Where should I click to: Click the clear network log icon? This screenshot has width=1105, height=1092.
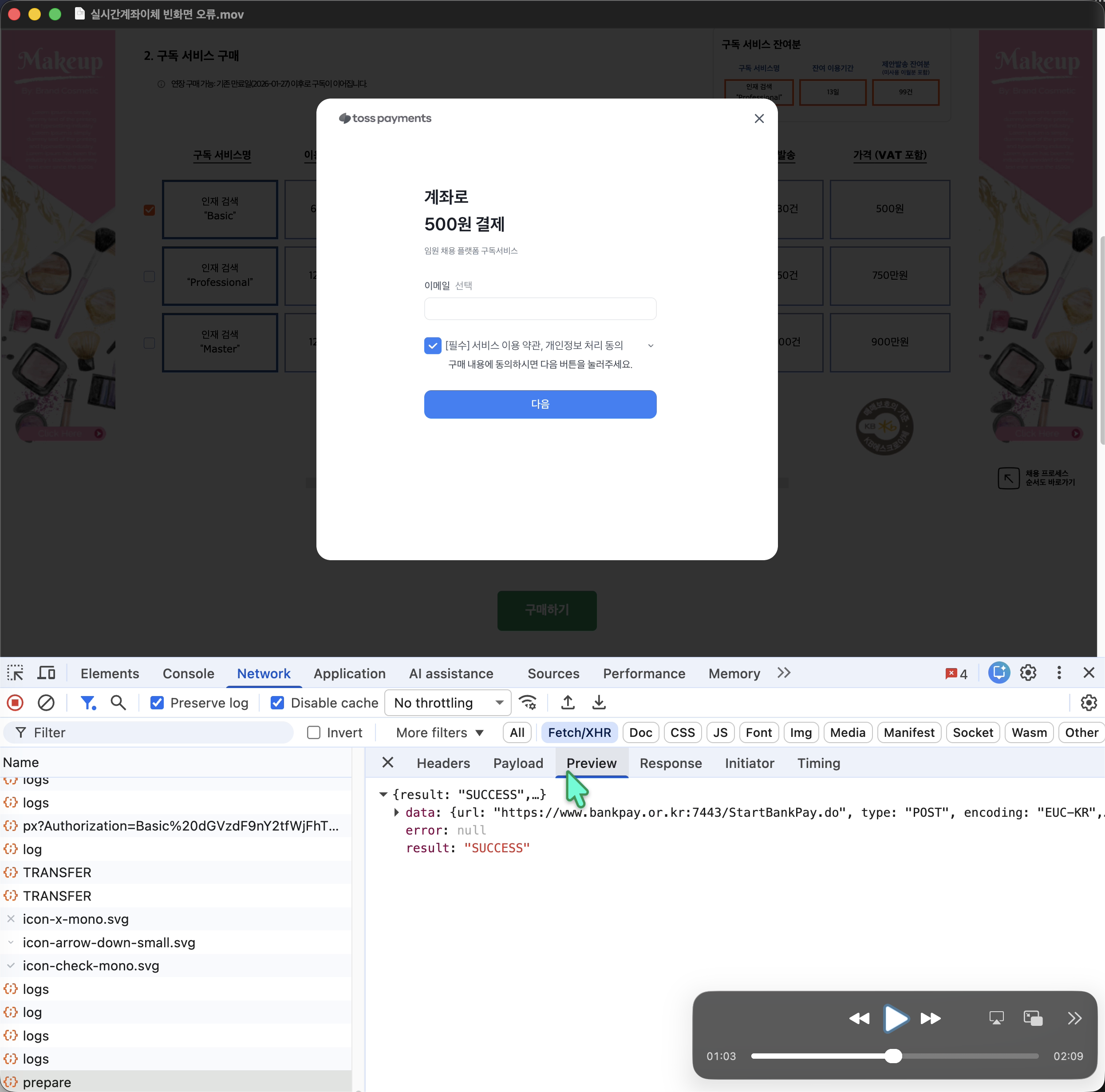[46, 702]
